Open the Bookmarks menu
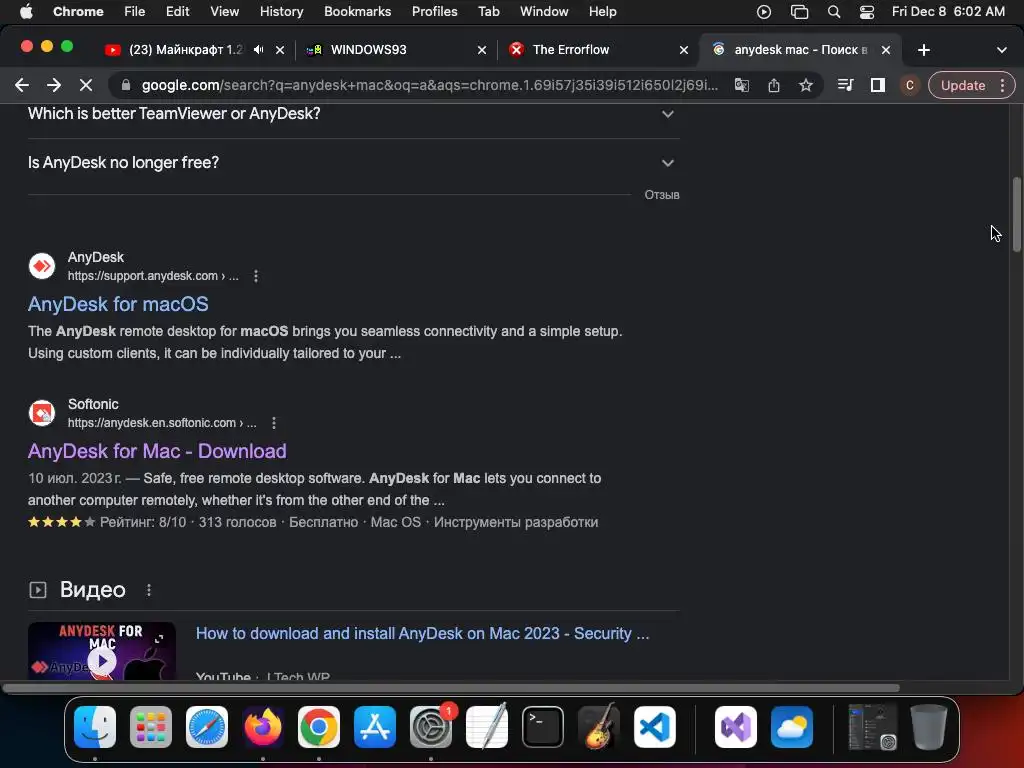This screenshot has height=768, width=1024. (357, 12)
